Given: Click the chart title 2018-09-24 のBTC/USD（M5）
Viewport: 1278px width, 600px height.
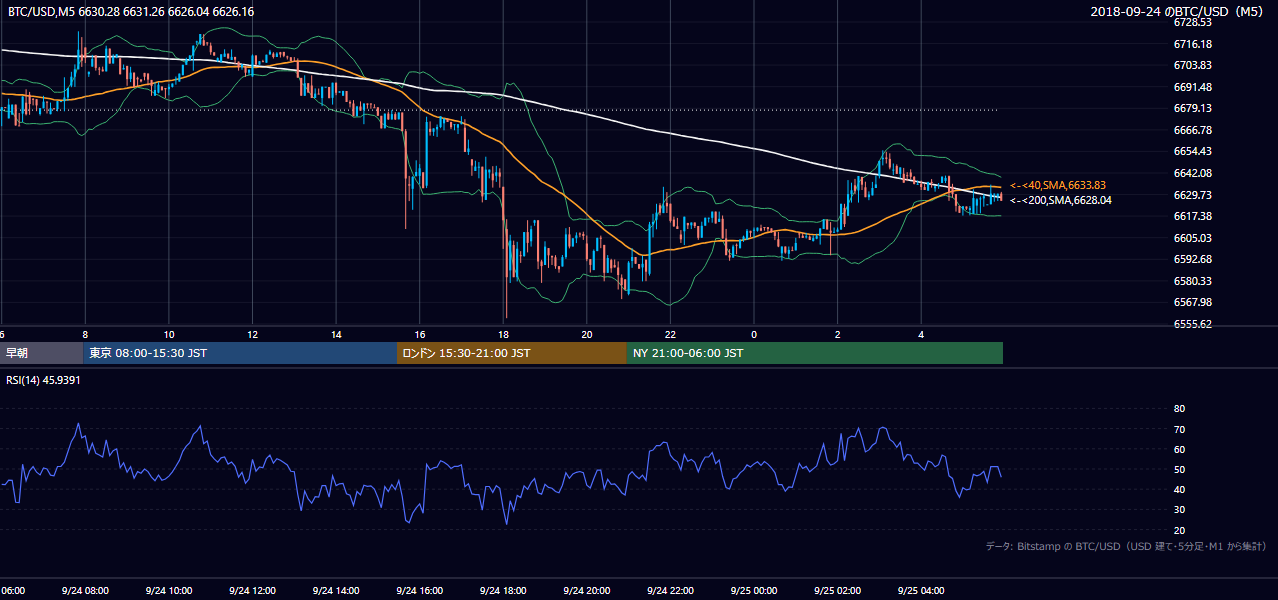Looking at the screenshot, I should pos(1178,11).
